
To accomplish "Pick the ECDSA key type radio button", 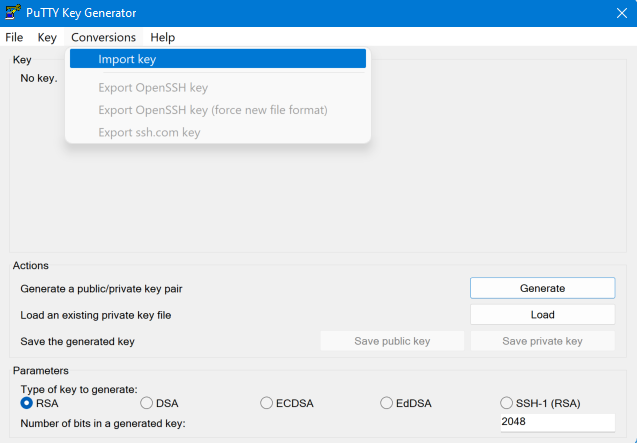I will (267, 403).
